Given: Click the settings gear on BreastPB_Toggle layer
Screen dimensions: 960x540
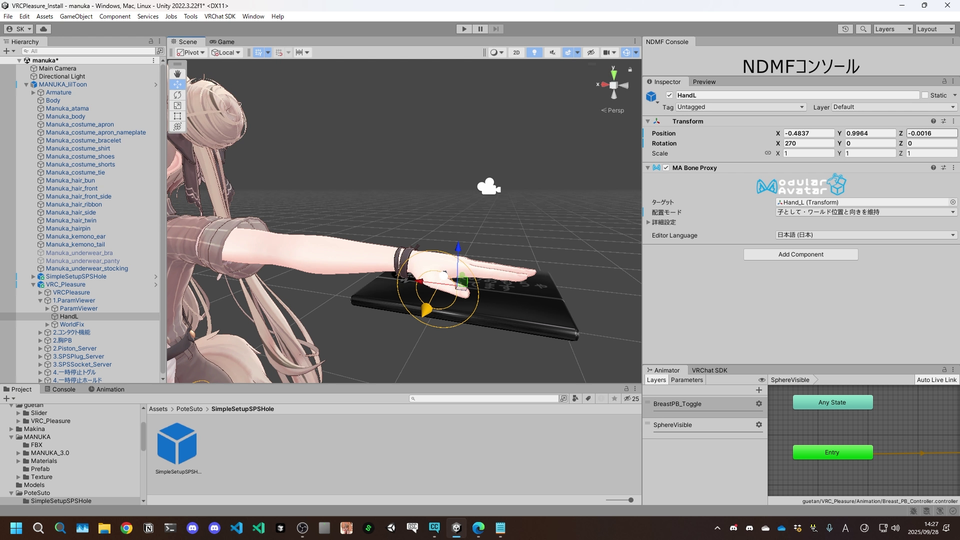Looking at the screenshot, I should pos(759,404).
